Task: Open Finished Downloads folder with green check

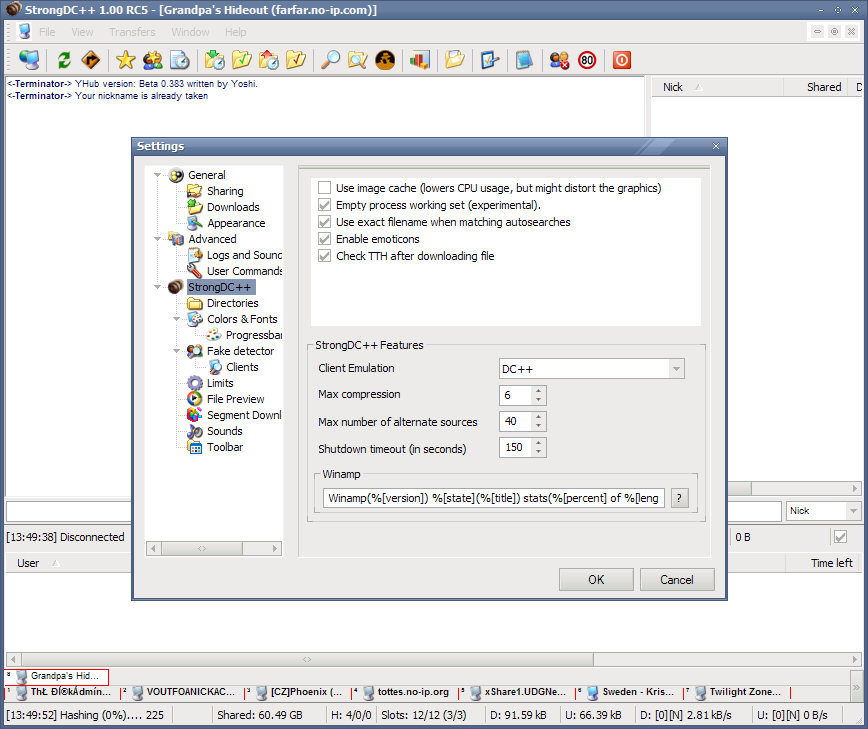Action: [x=241, y=60]
